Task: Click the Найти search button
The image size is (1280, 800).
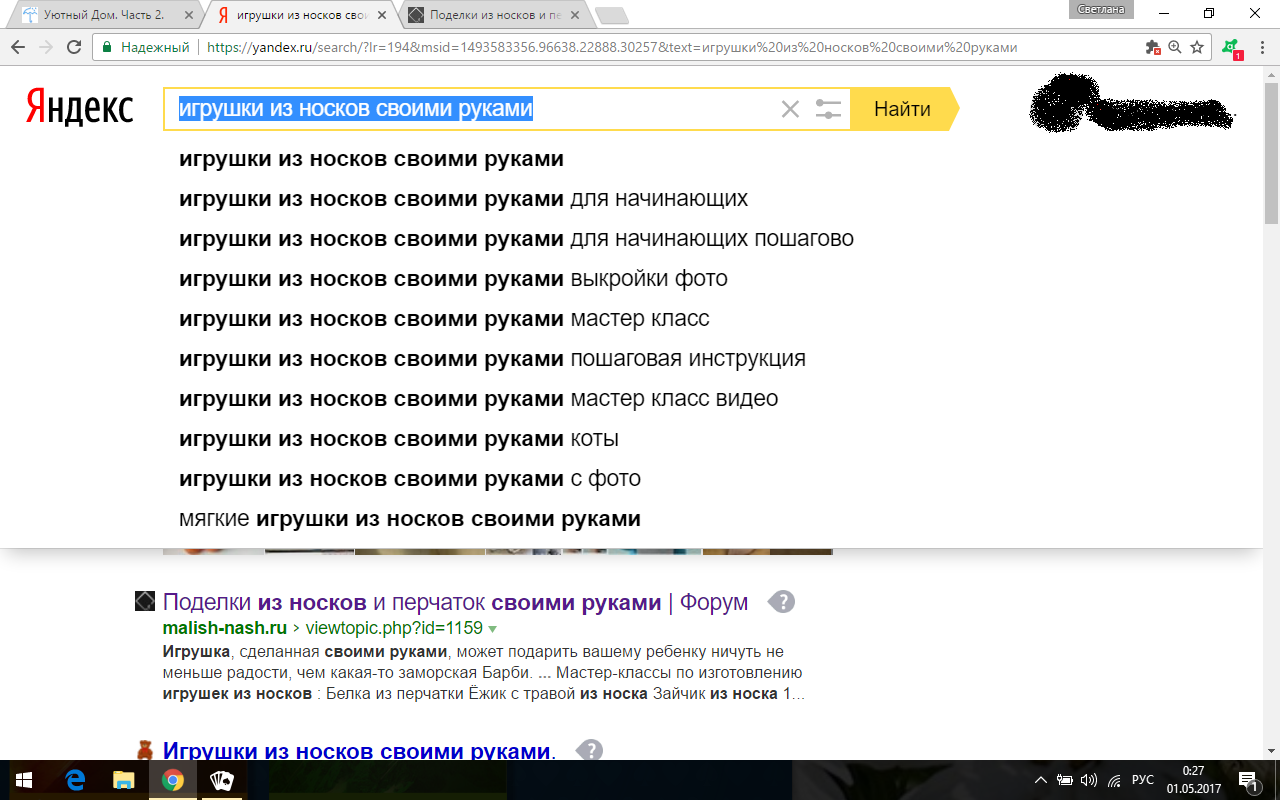Action: [903, 109]
